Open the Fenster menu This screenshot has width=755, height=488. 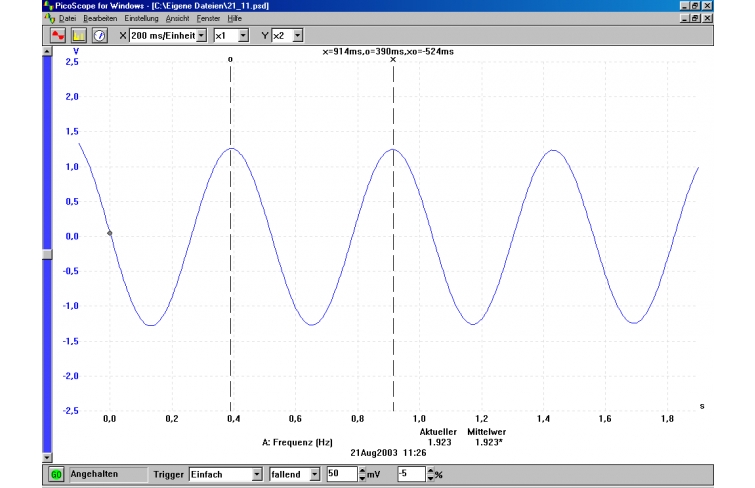(208, 18)
